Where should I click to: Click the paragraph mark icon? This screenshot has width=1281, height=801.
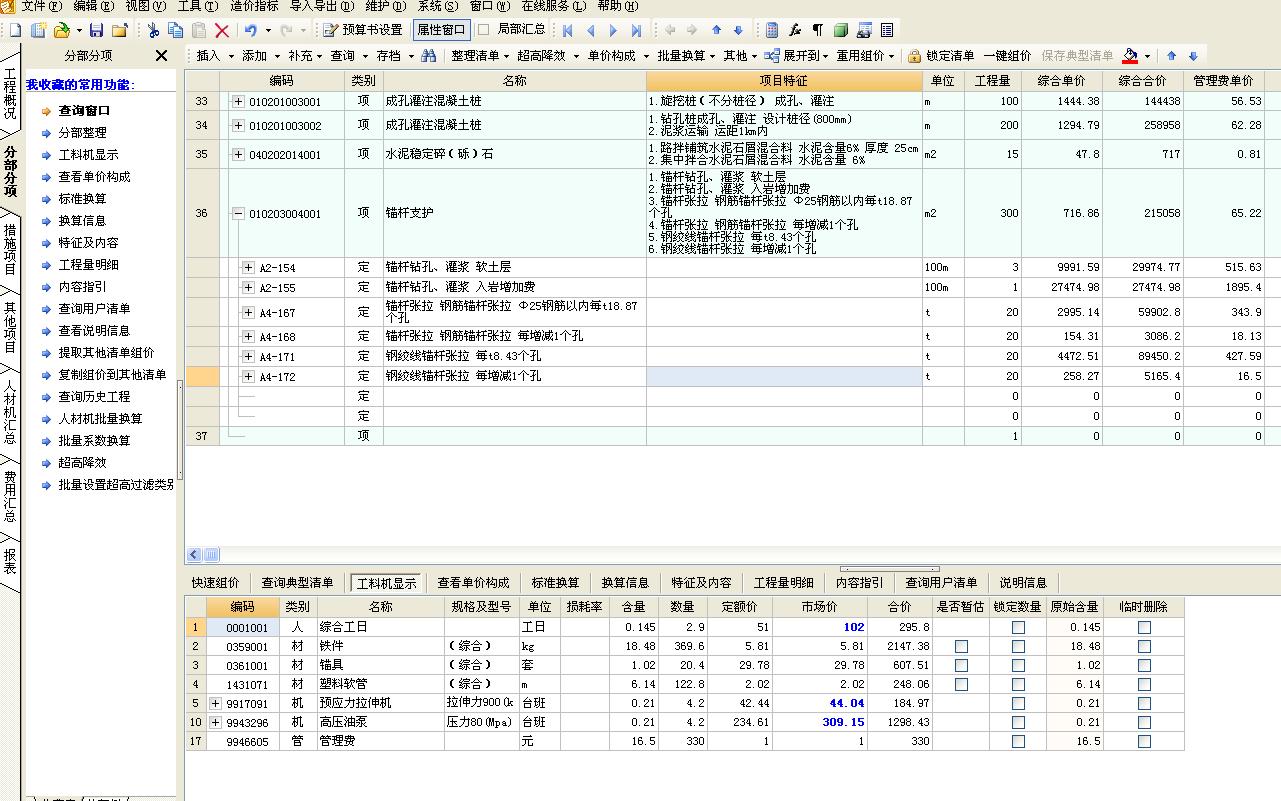coord(818,30)
